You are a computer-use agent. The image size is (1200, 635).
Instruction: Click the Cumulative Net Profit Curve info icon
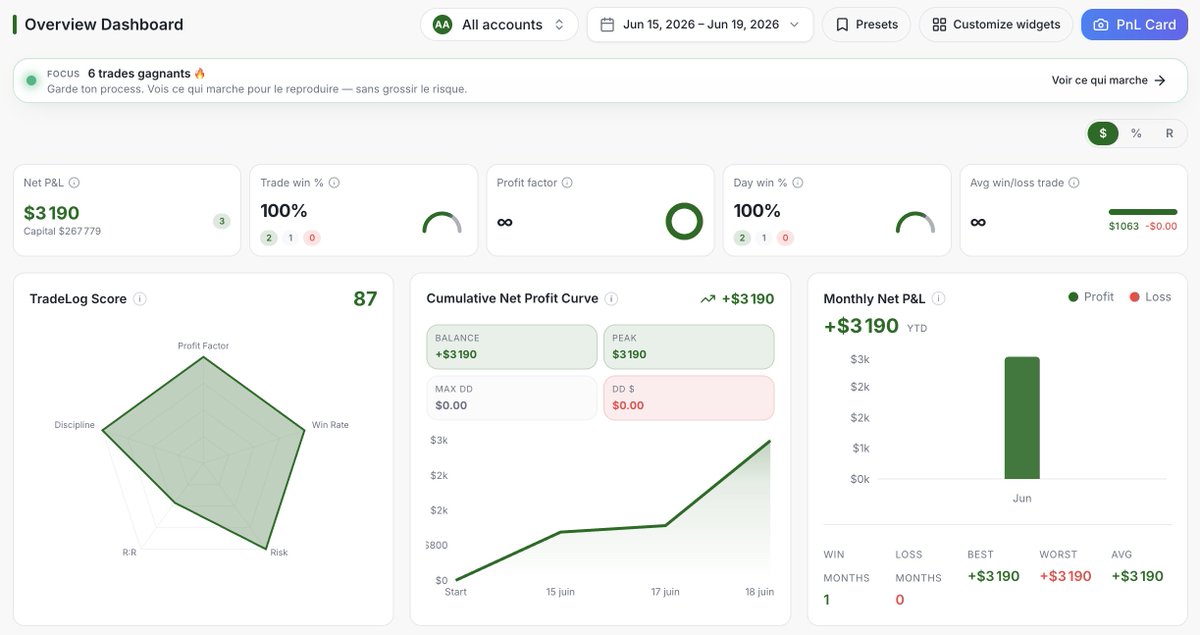click(x=611, y=299)
